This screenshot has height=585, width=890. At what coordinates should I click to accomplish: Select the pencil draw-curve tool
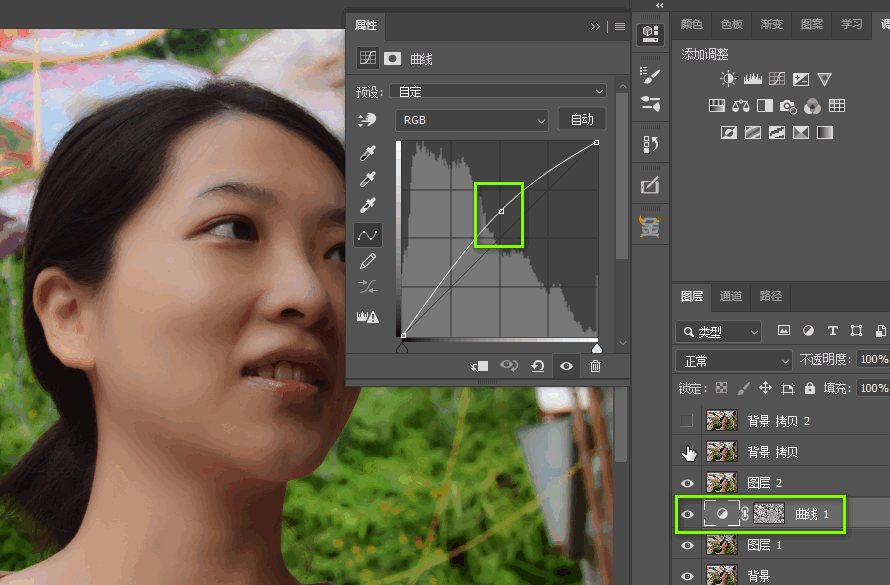point(369,261)
